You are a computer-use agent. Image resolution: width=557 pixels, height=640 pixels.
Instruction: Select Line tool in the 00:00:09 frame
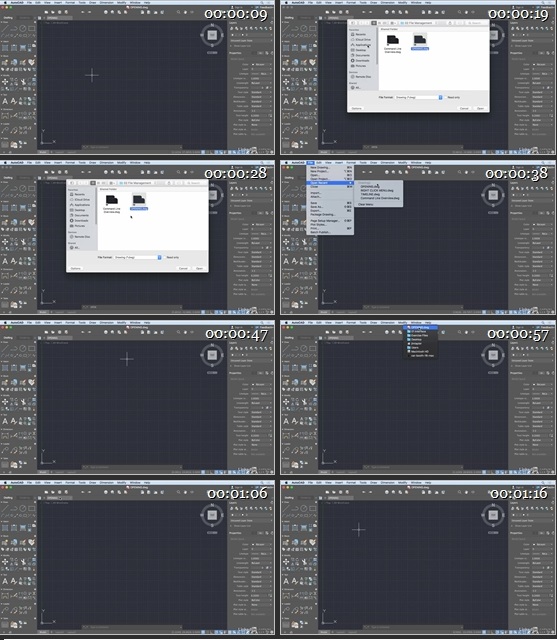coord(4,29)
